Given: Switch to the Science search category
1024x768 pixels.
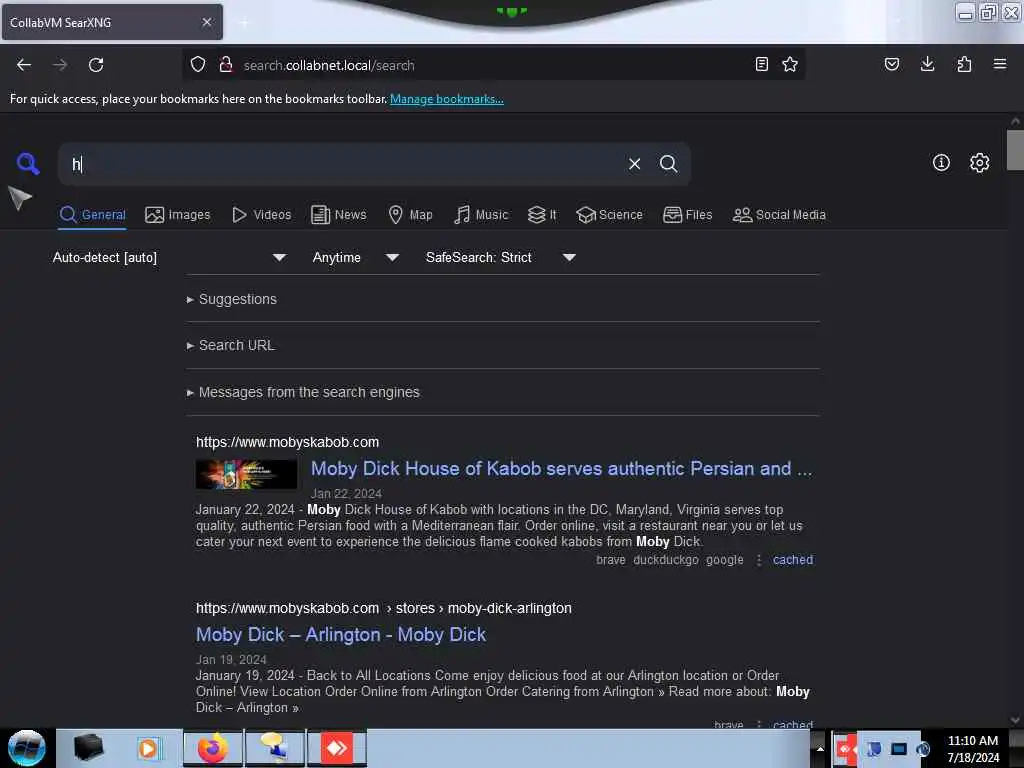Looking at the screenshot, I should (x=609, y=215).
